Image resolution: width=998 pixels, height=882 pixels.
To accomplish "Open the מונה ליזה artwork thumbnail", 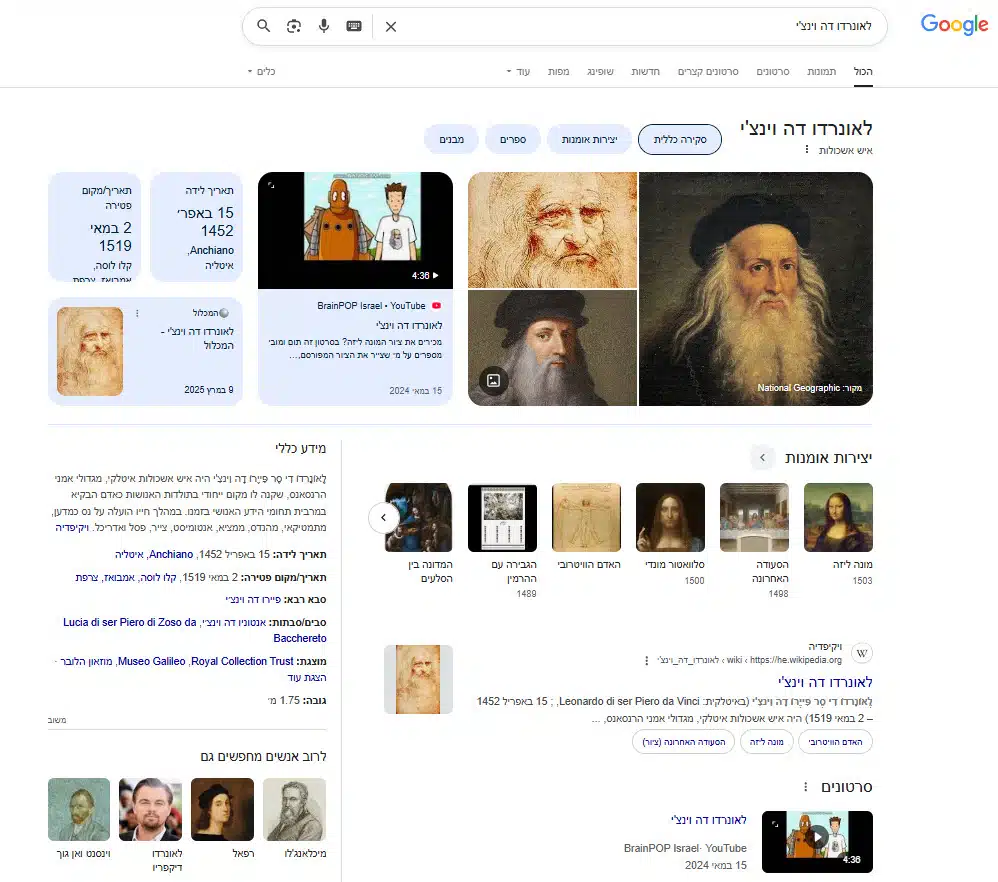I will [x=838, y=517].
